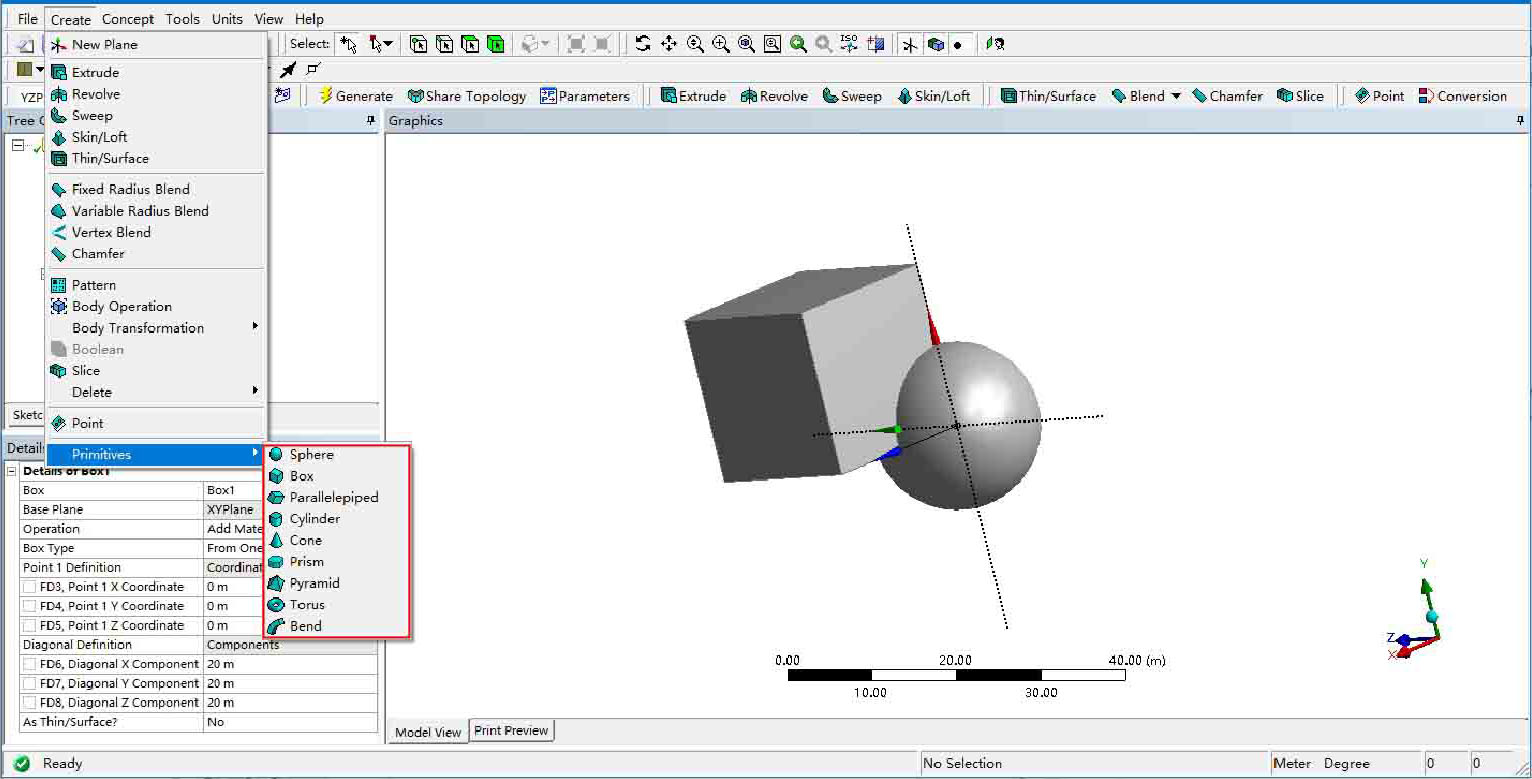Expand the Body Transformation submenu

click(x=138, y=328)
